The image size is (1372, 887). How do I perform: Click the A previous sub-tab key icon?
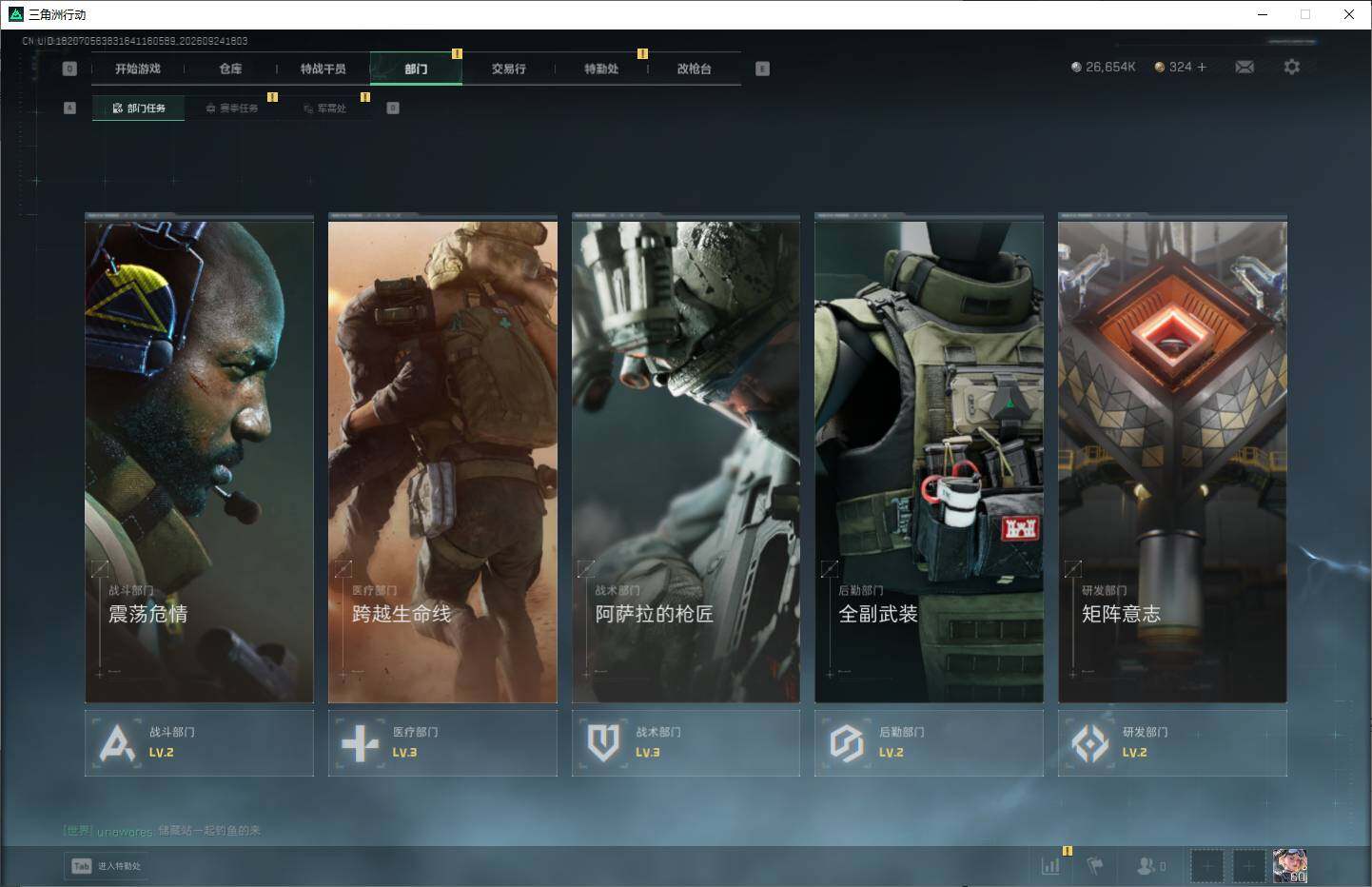click(69, 108)
